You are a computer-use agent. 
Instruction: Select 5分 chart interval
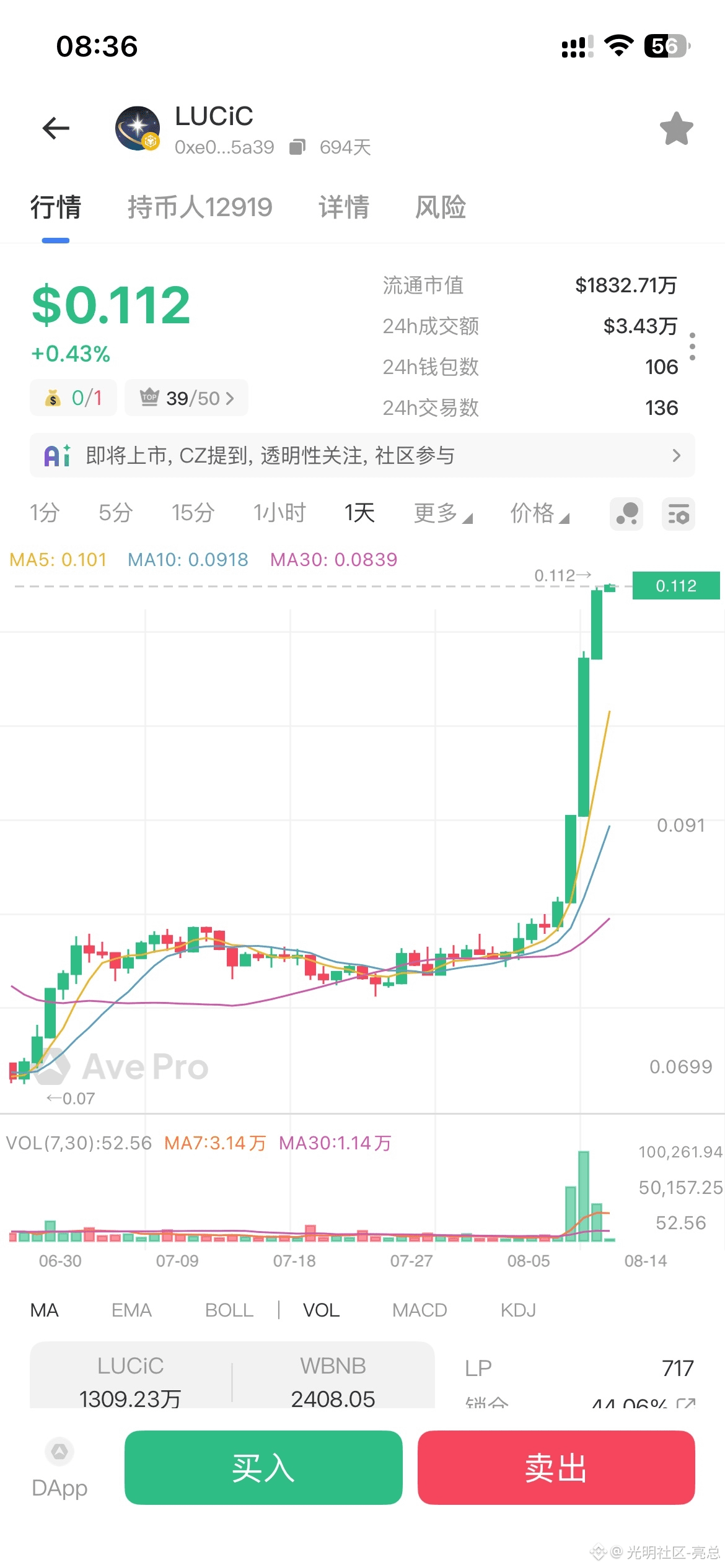click(116, 513)
